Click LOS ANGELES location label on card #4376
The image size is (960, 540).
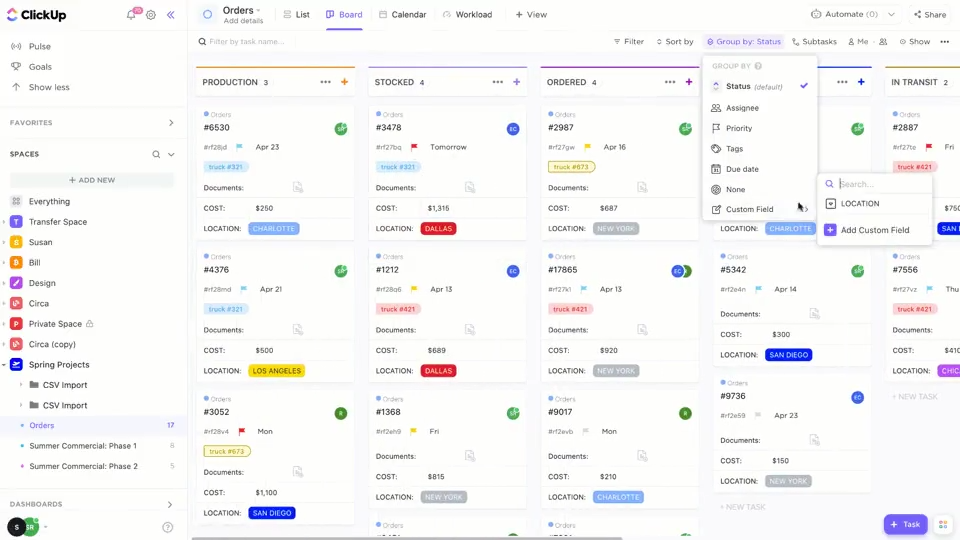click(x=277, y=371)
